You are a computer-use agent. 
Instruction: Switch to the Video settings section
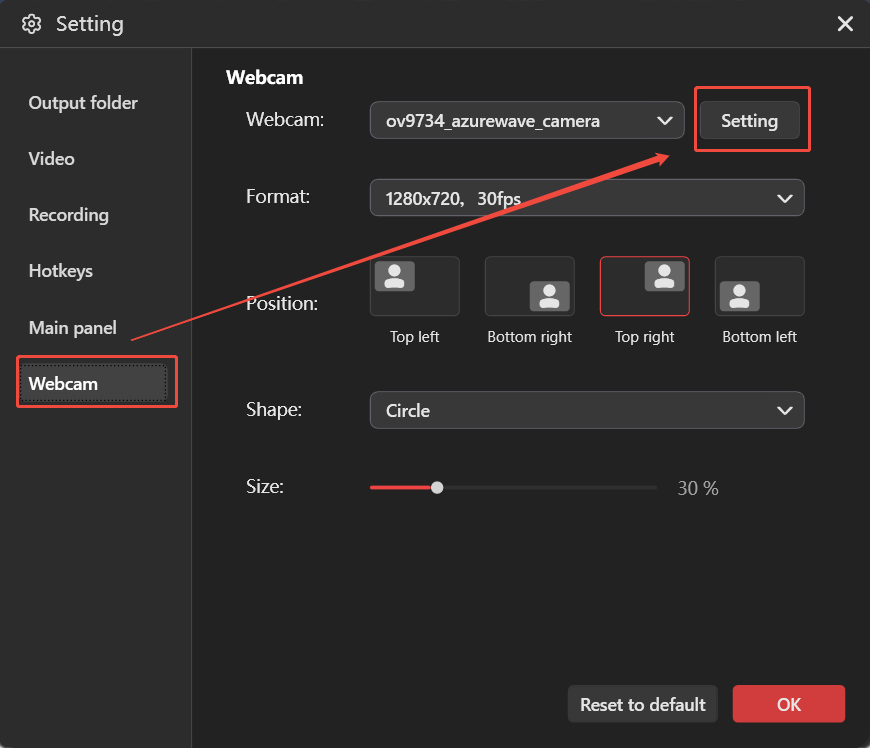point(51,158)
